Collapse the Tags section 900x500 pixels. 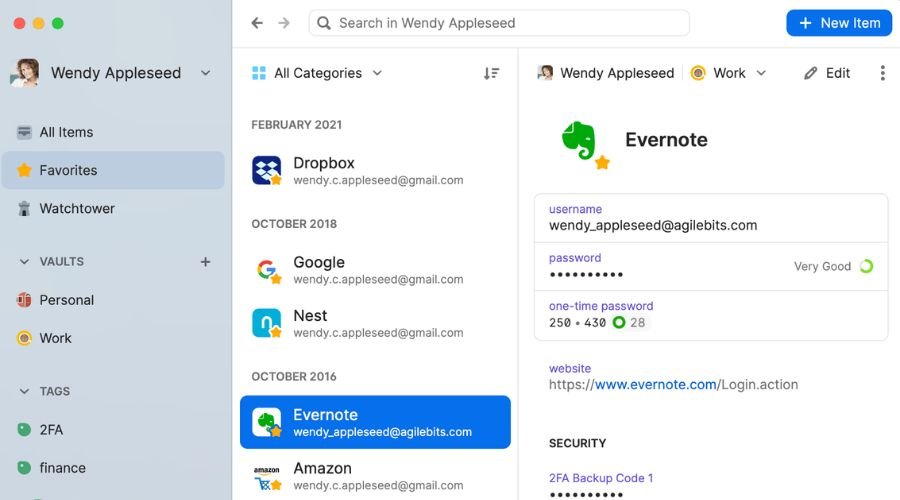coord(24,392)
